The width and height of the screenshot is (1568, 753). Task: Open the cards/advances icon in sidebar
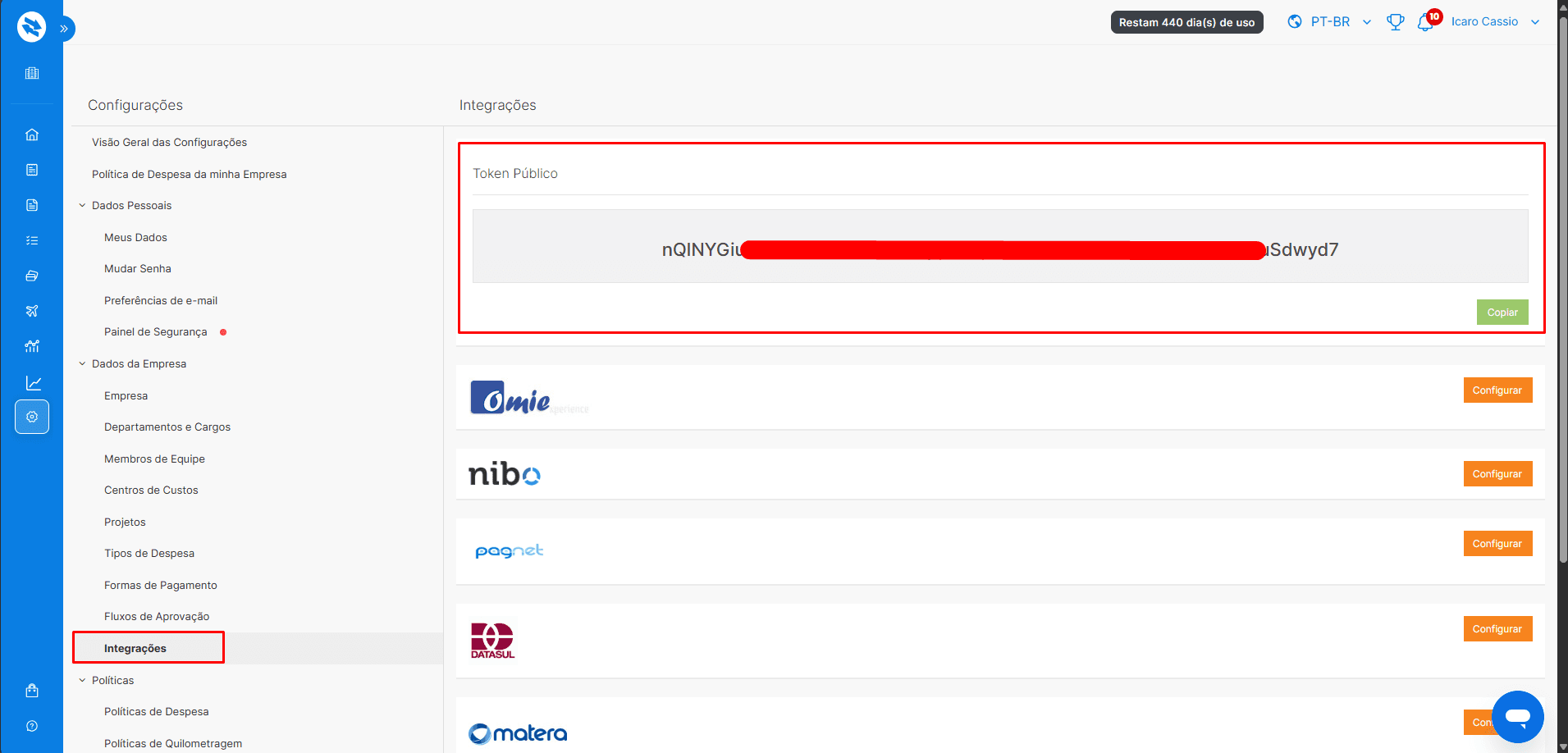tap(32, 276)
